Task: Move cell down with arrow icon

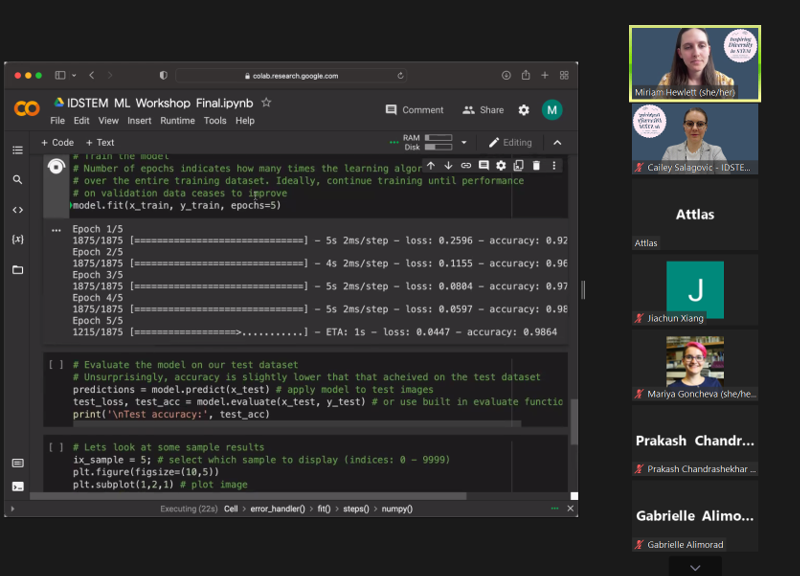Action: pyautogui.click(x=448, y=165)
